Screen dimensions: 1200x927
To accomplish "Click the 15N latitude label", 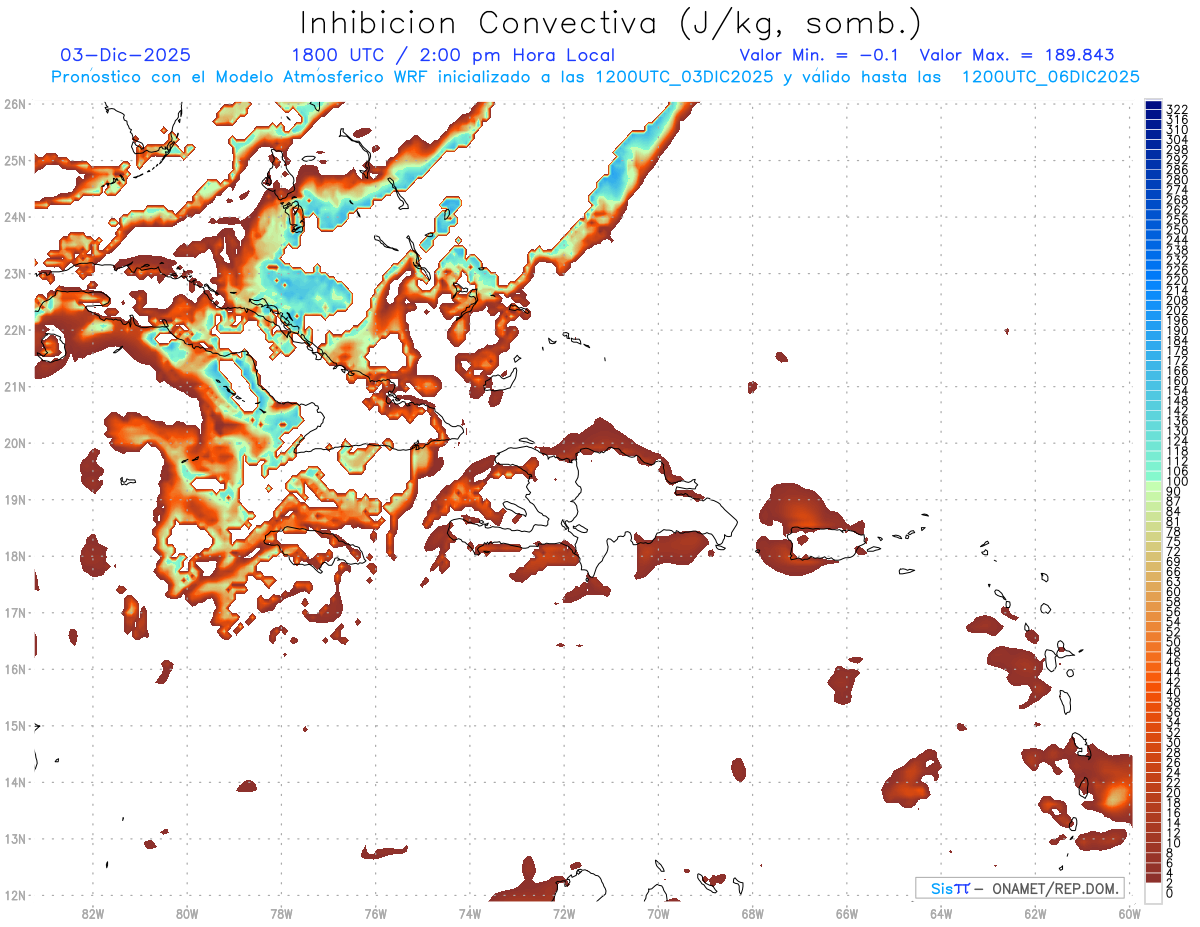I will (x=15, y=725).
